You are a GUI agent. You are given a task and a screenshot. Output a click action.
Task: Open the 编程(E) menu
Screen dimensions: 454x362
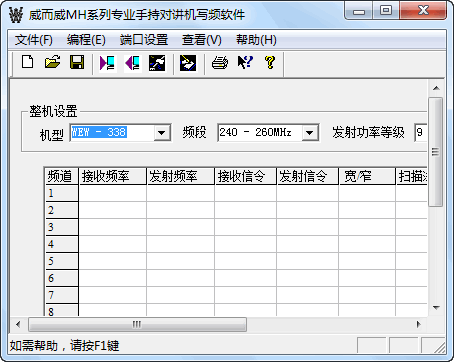86,40
